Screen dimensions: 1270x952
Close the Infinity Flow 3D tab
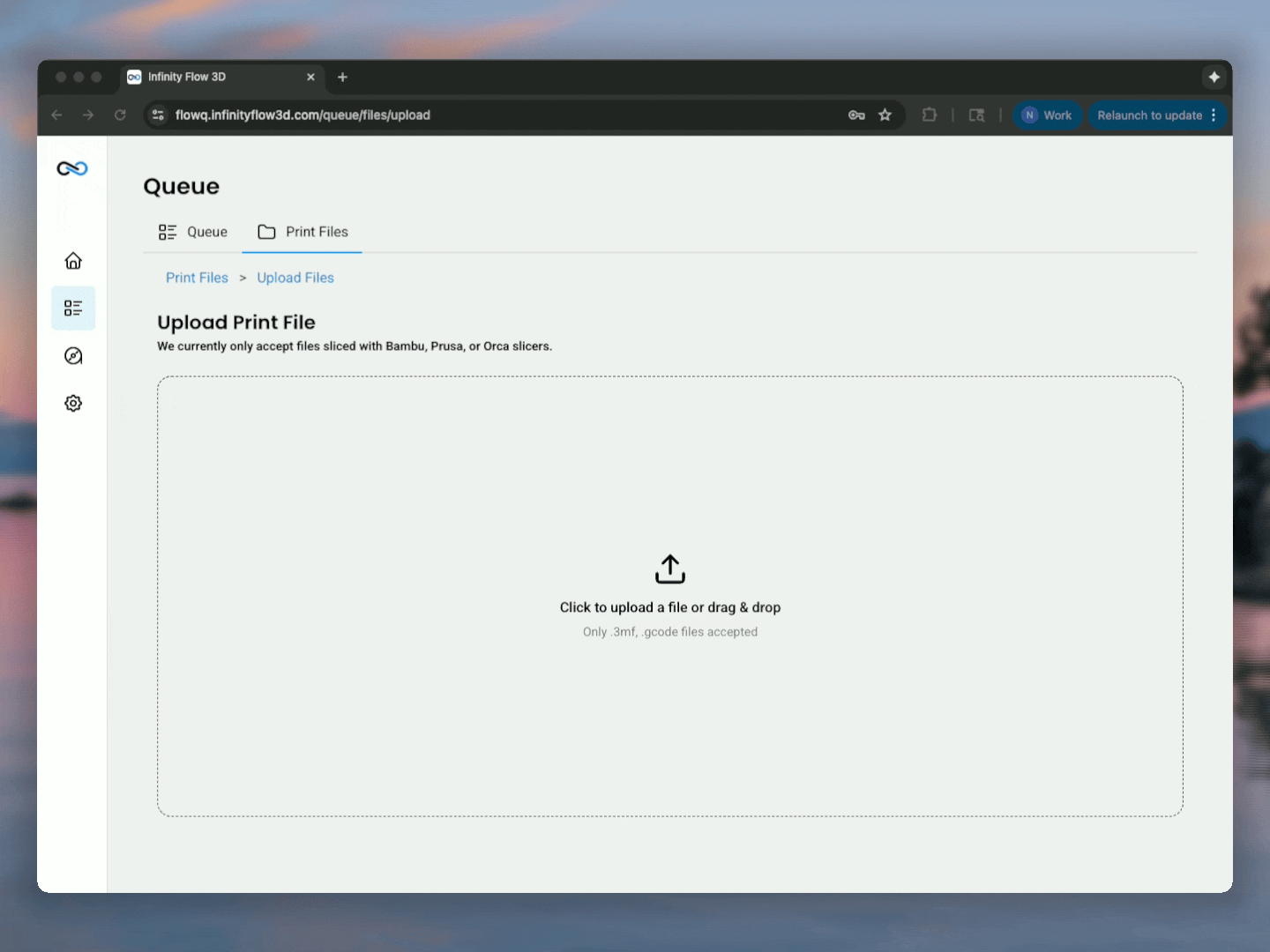tap(310, 78)
